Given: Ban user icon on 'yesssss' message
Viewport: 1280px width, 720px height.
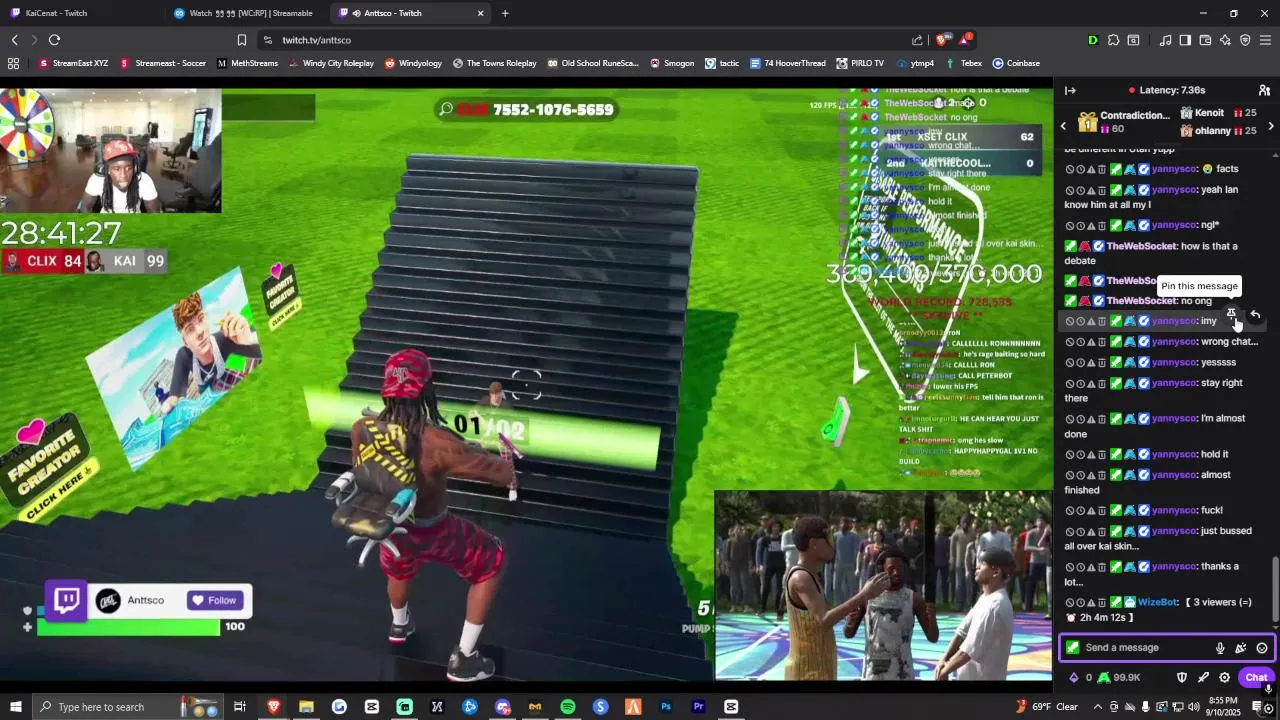Looking at the screenshot, I should (1070, 363).
